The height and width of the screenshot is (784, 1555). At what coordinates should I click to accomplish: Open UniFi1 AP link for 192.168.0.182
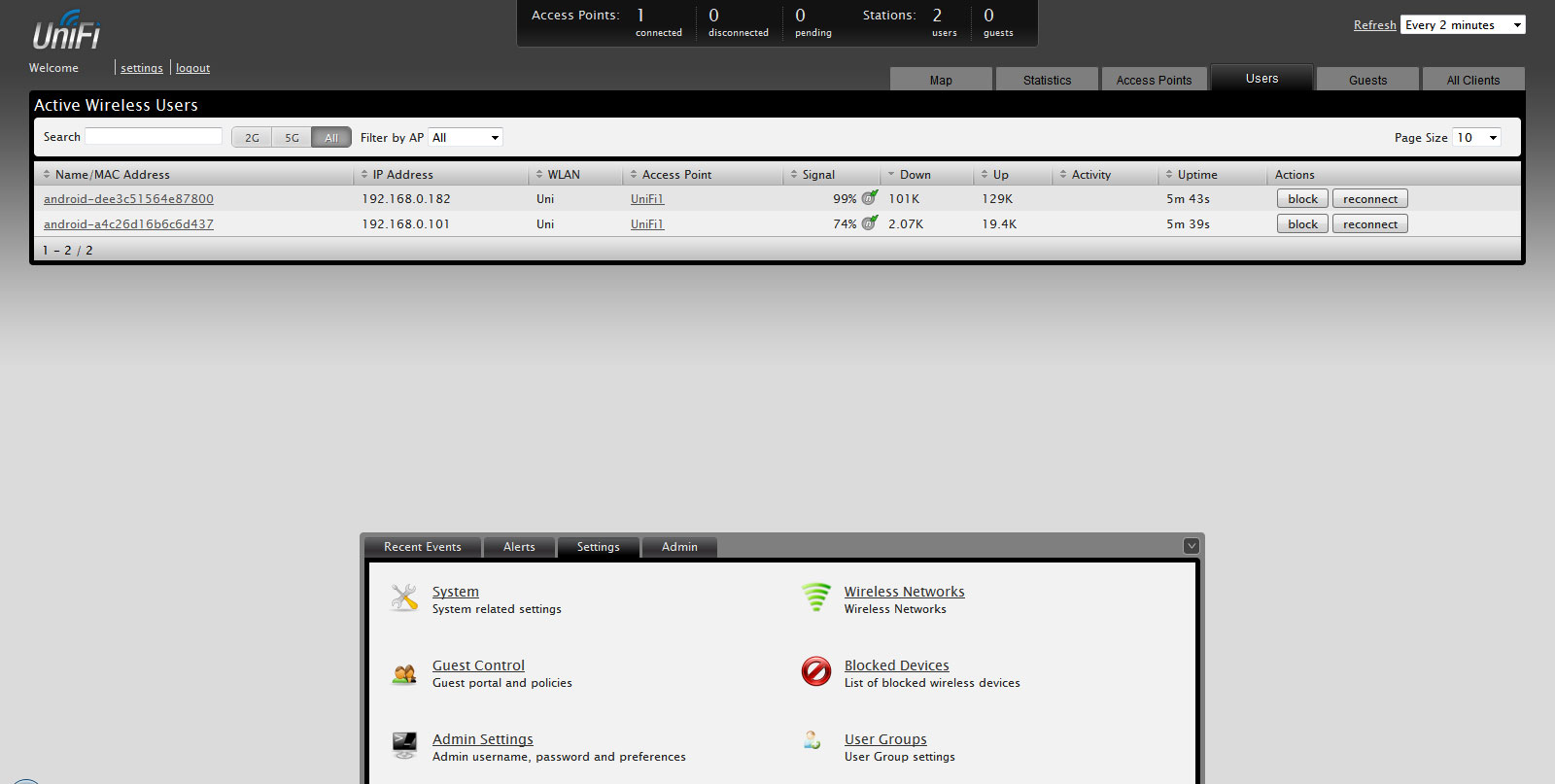click(647, 198)
